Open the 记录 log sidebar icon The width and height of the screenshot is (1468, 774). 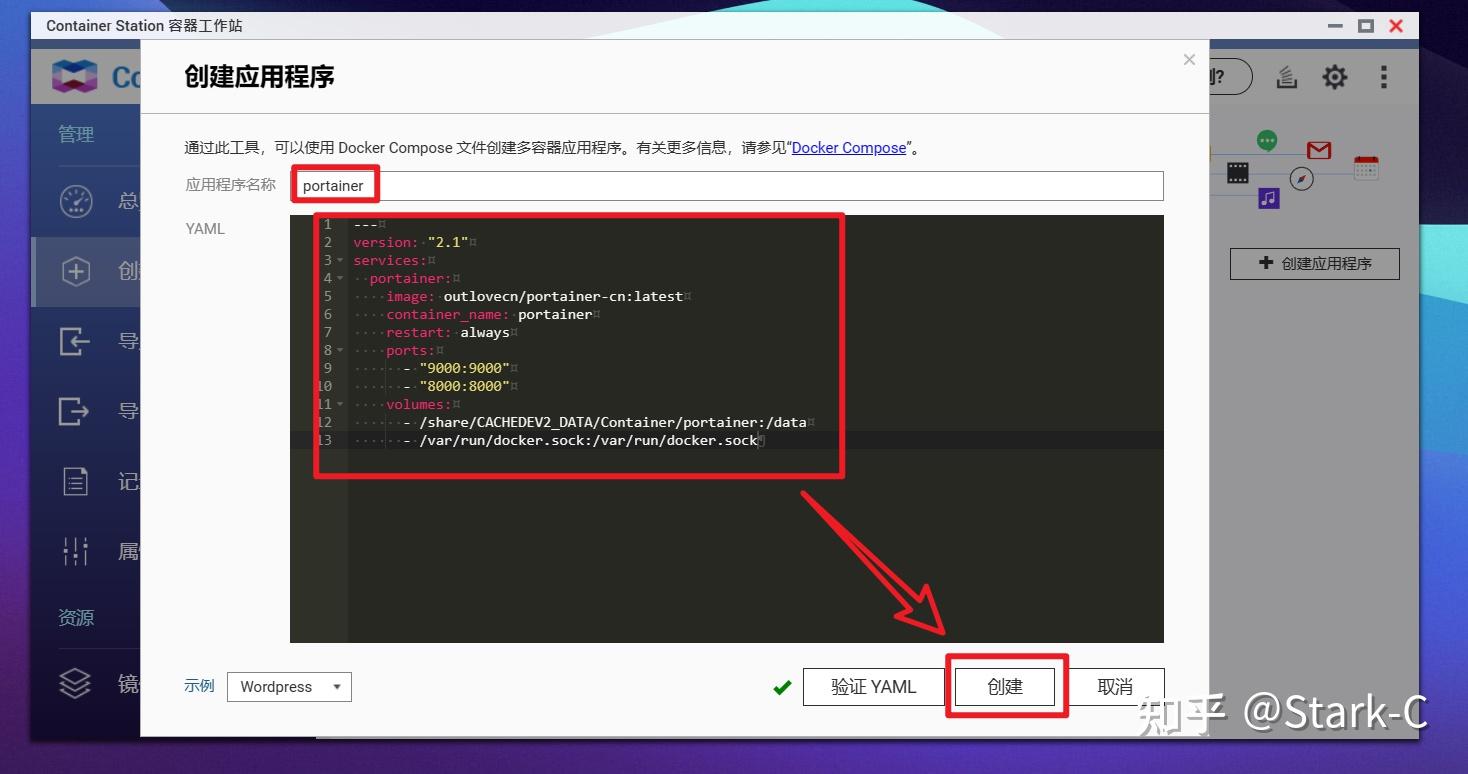pos(75,481)
